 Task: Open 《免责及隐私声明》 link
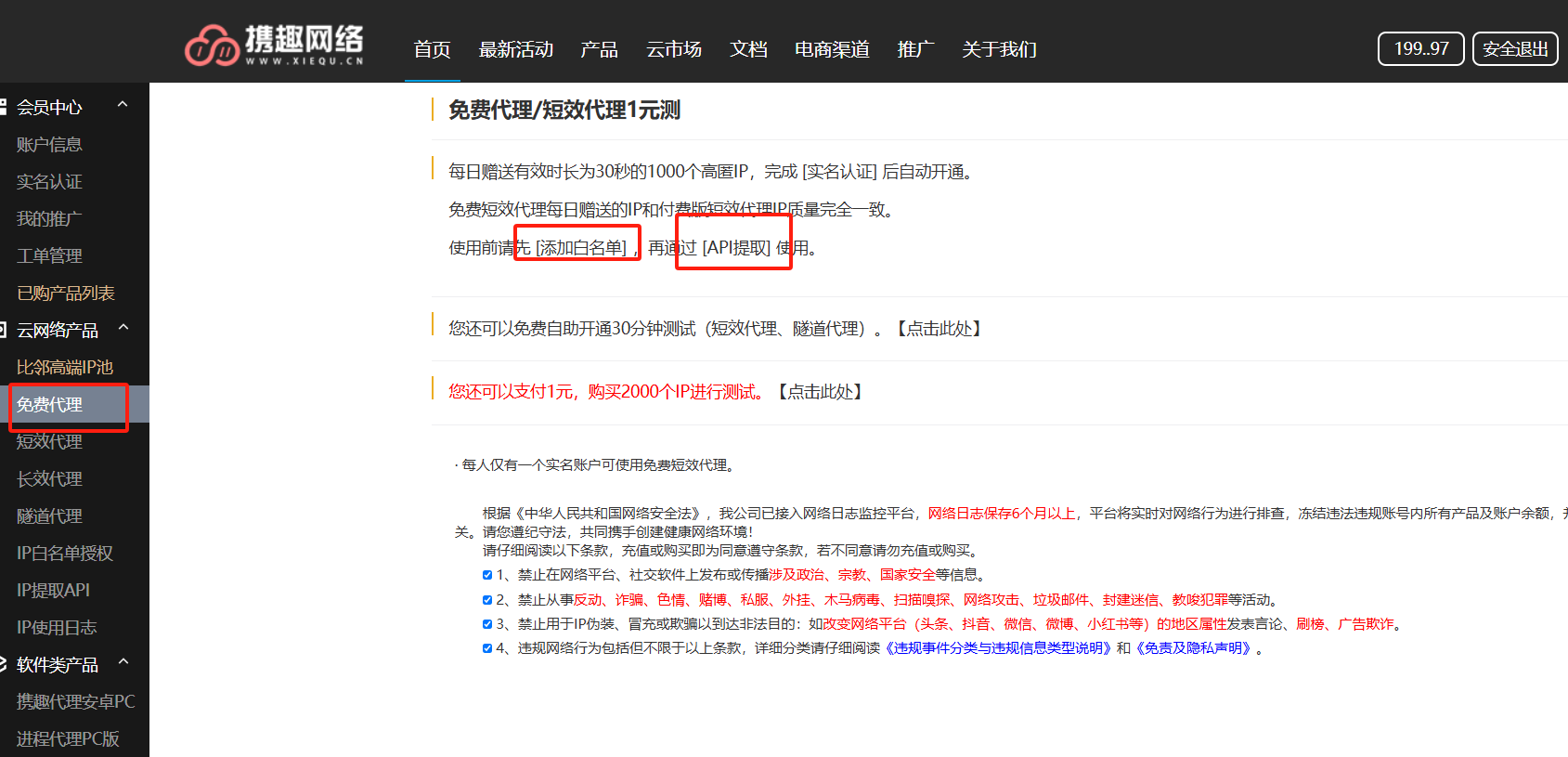pos(1194,648)
